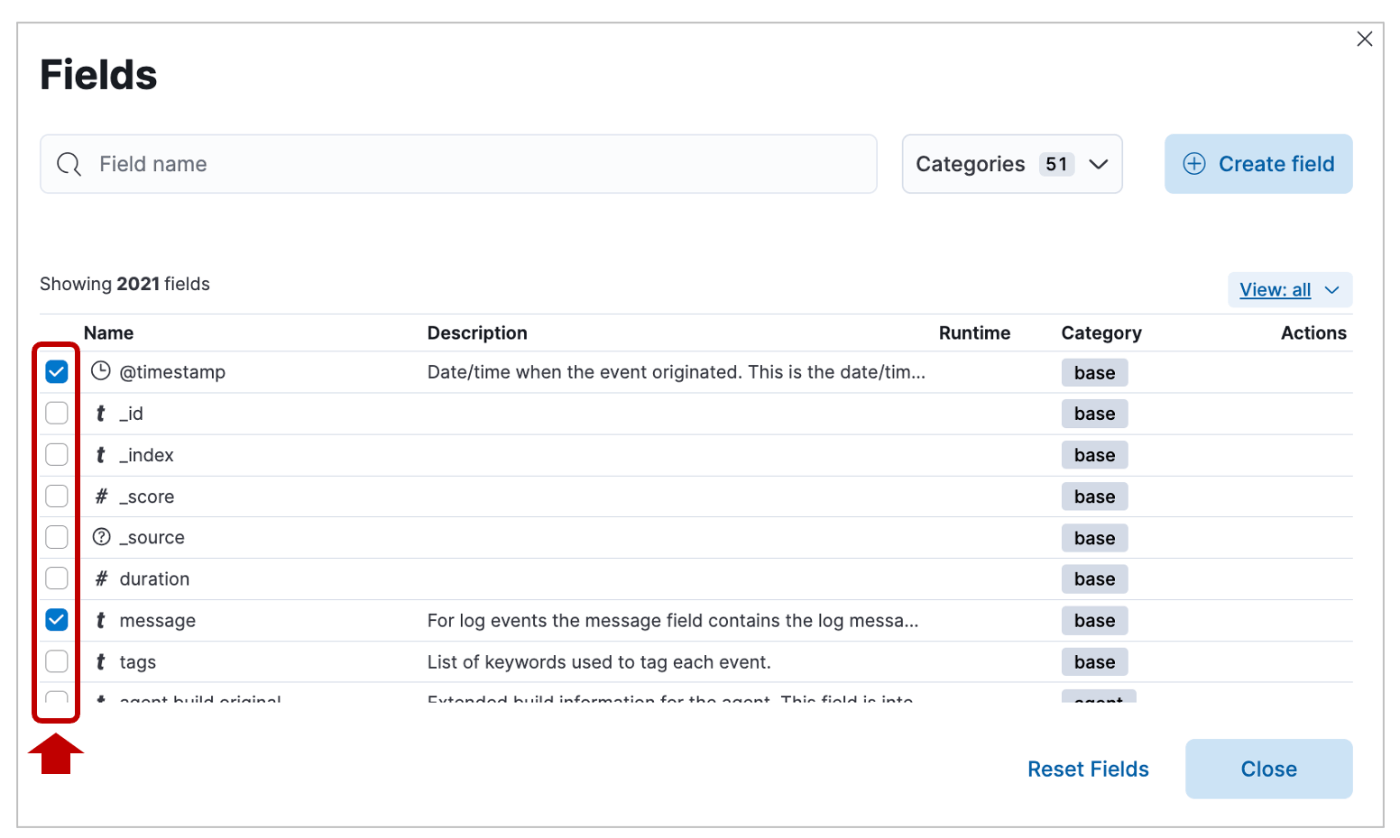Screen dimensions: 1400x838
Task: Click the plus icon in Create field
Action: [1194, 164]
